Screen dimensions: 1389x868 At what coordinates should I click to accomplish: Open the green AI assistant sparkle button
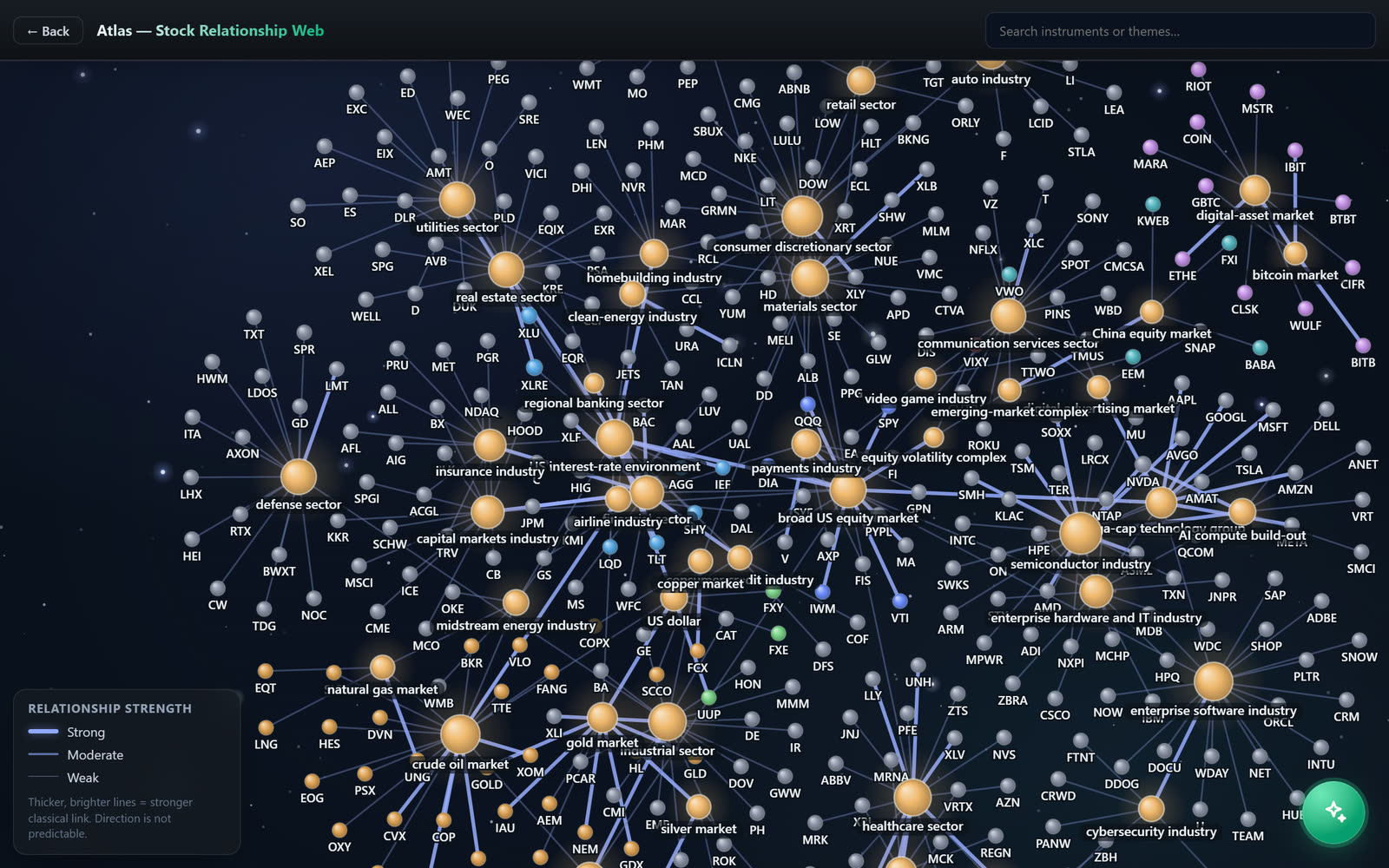click(1334, 812)
